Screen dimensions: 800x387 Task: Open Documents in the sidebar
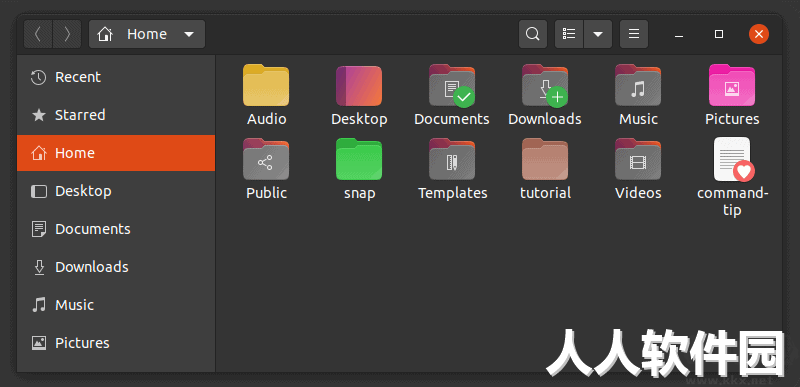click(x=116, y=229)
